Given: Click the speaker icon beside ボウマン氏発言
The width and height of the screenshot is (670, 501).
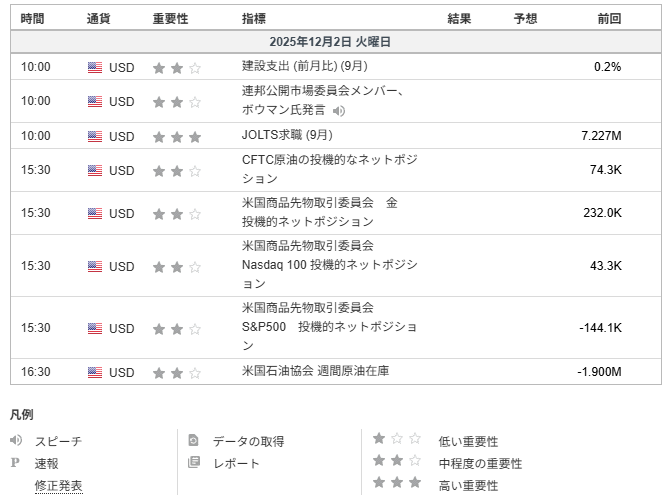Looking at the screenshot, I should point(339,111).
